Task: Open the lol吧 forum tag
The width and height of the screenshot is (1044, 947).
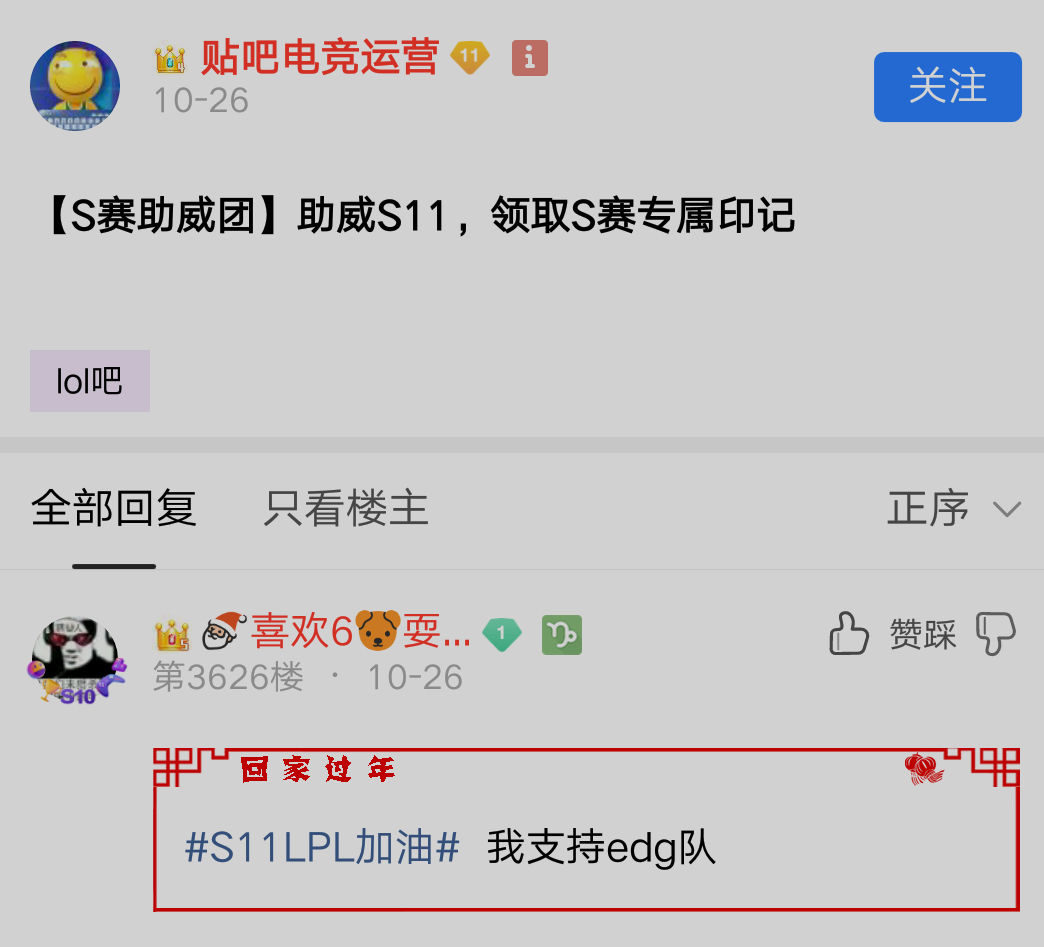Action: (x=90, y=381)
